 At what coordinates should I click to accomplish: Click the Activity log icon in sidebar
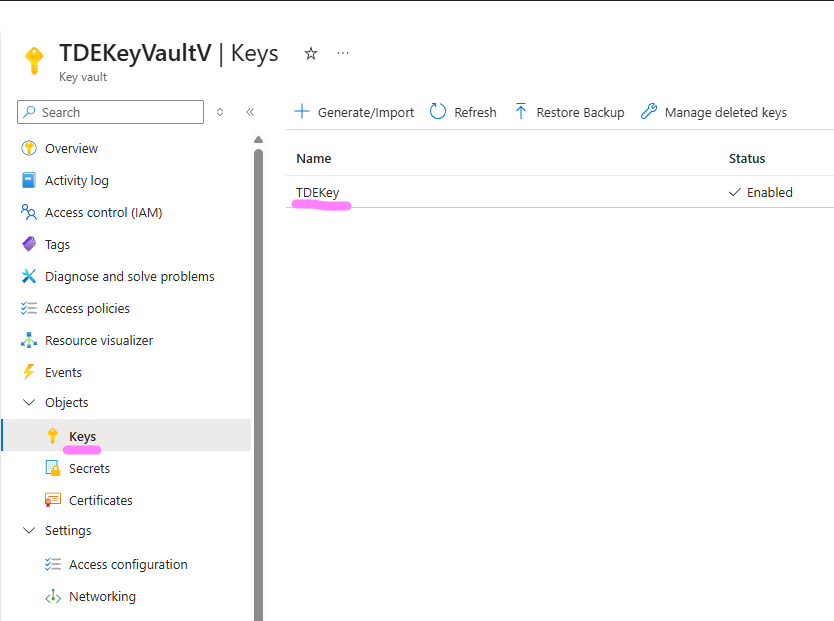(x=29, y=181)
